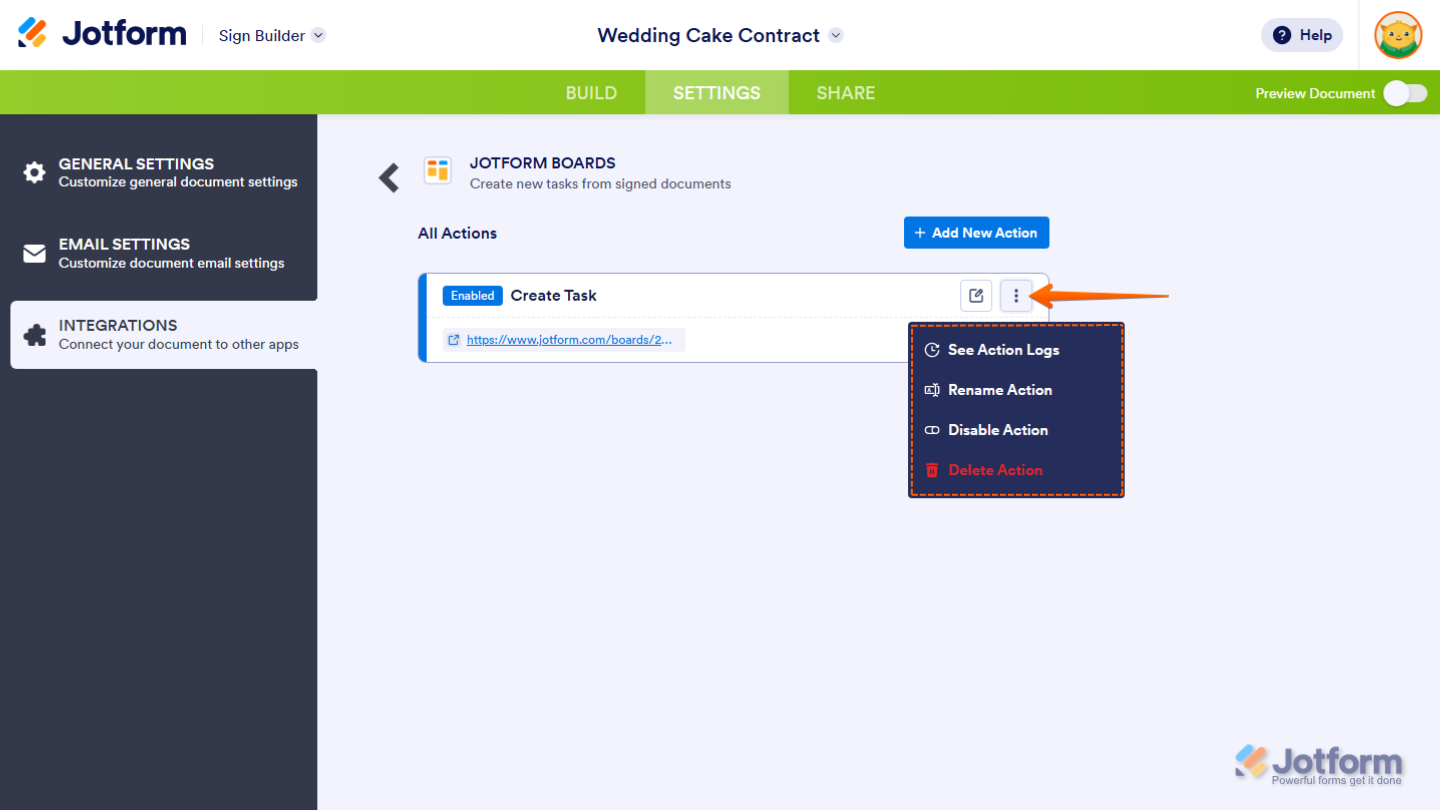Click the text 'Create new tasks from signed documents'

(x=600, y=184)
